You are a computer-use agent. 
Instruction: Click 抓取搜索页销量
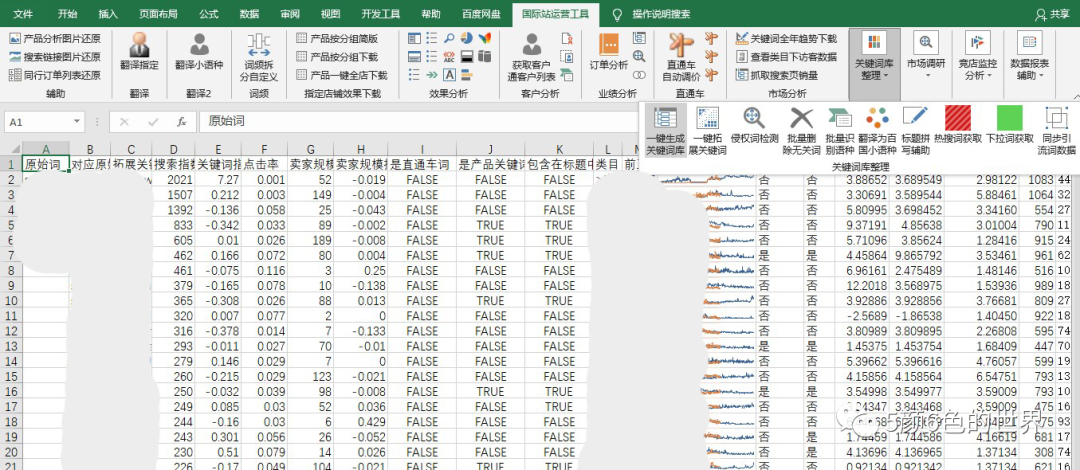(x=777, y=75)
